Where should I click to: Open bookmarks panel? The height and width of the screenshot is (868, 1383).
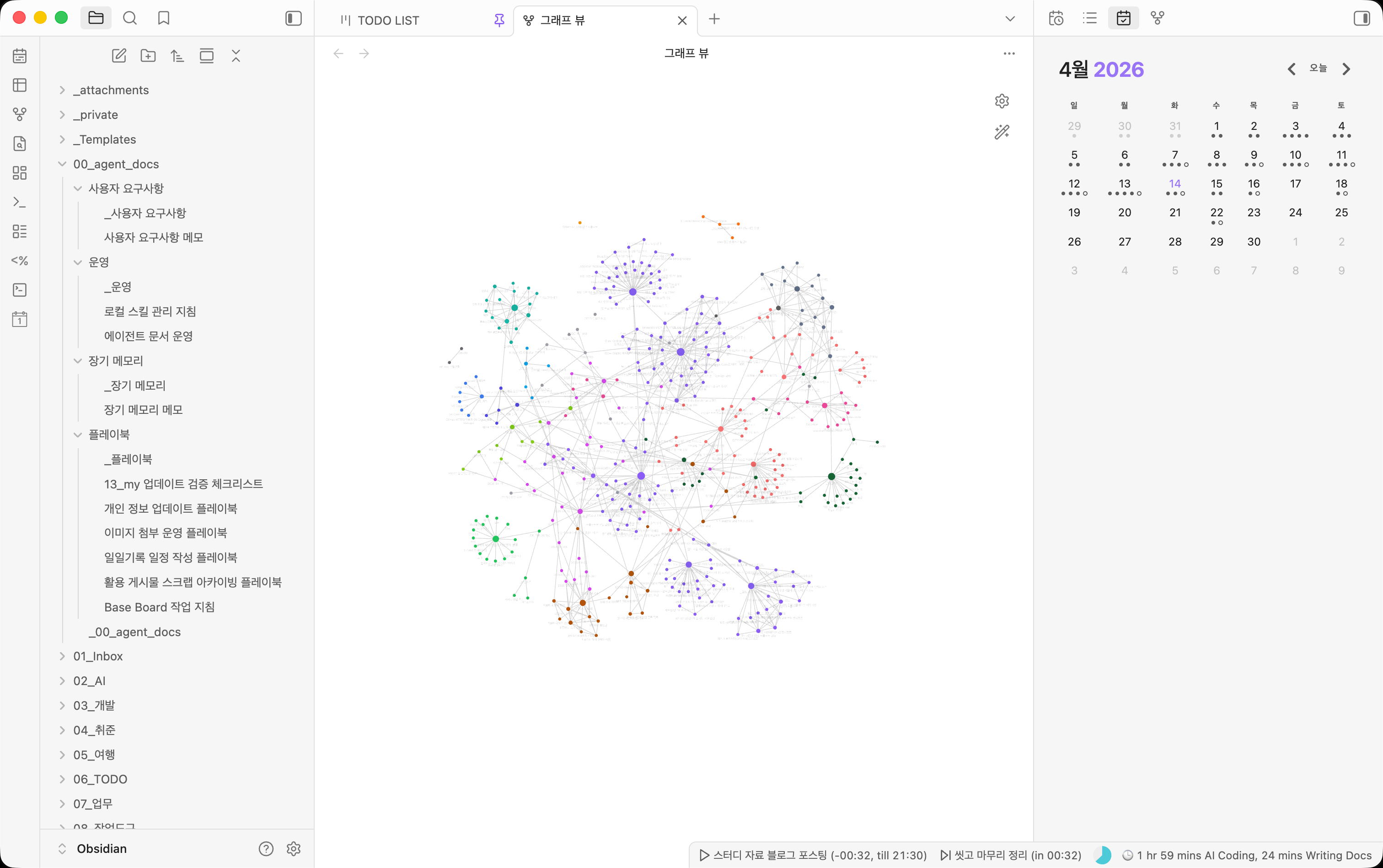click(164, 18)
